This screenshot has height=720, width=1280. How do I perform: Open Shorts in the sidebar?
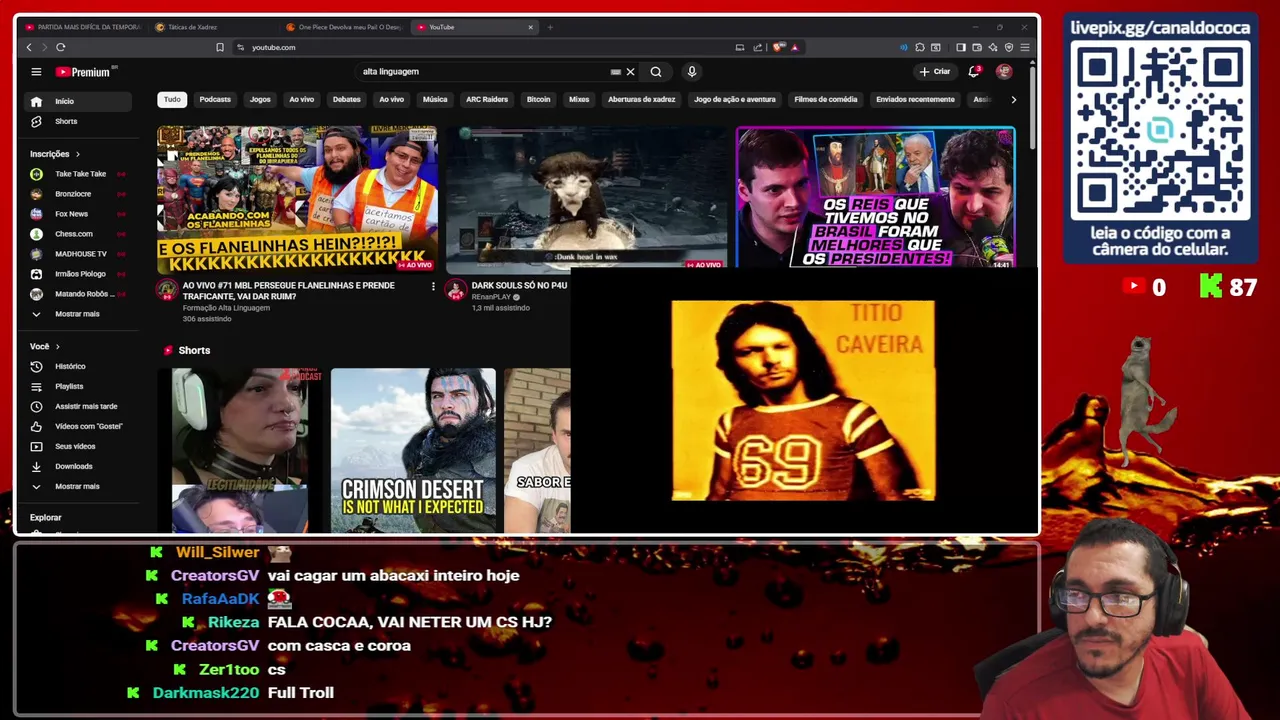(78, 121)
